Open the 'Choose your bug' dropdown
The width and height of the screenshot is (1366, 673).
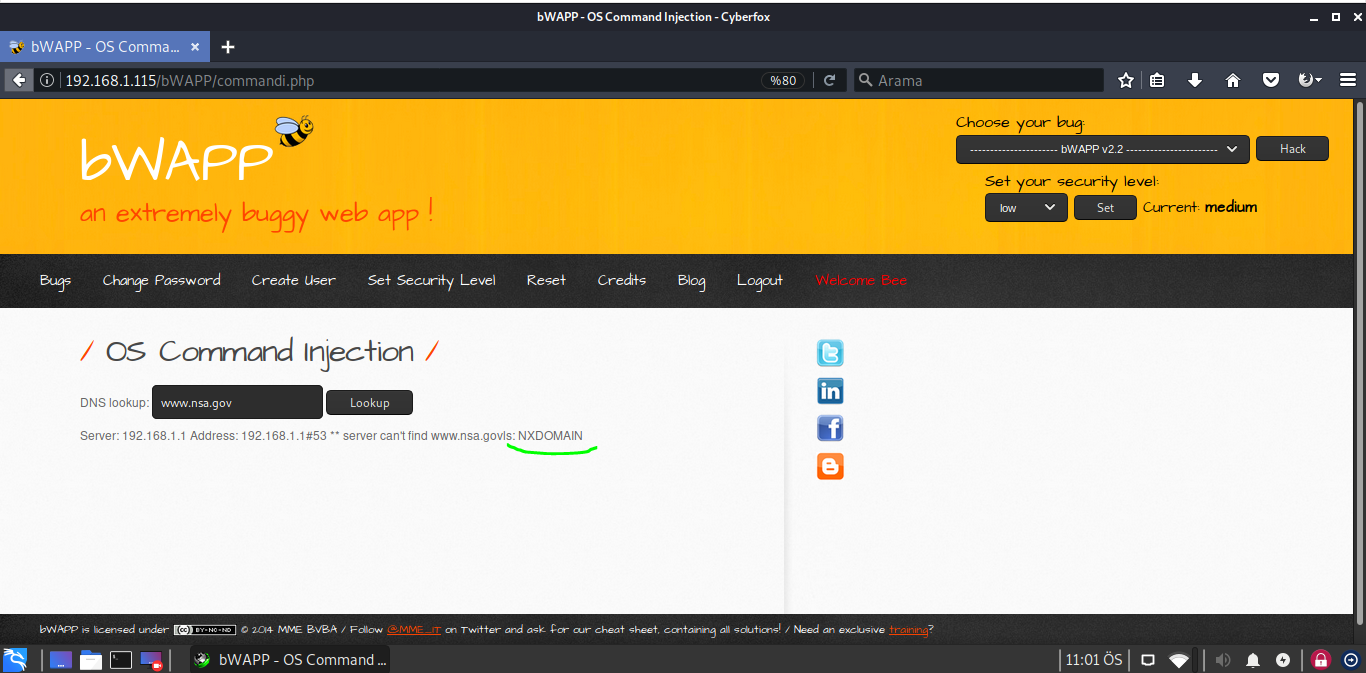point(1102,149)
